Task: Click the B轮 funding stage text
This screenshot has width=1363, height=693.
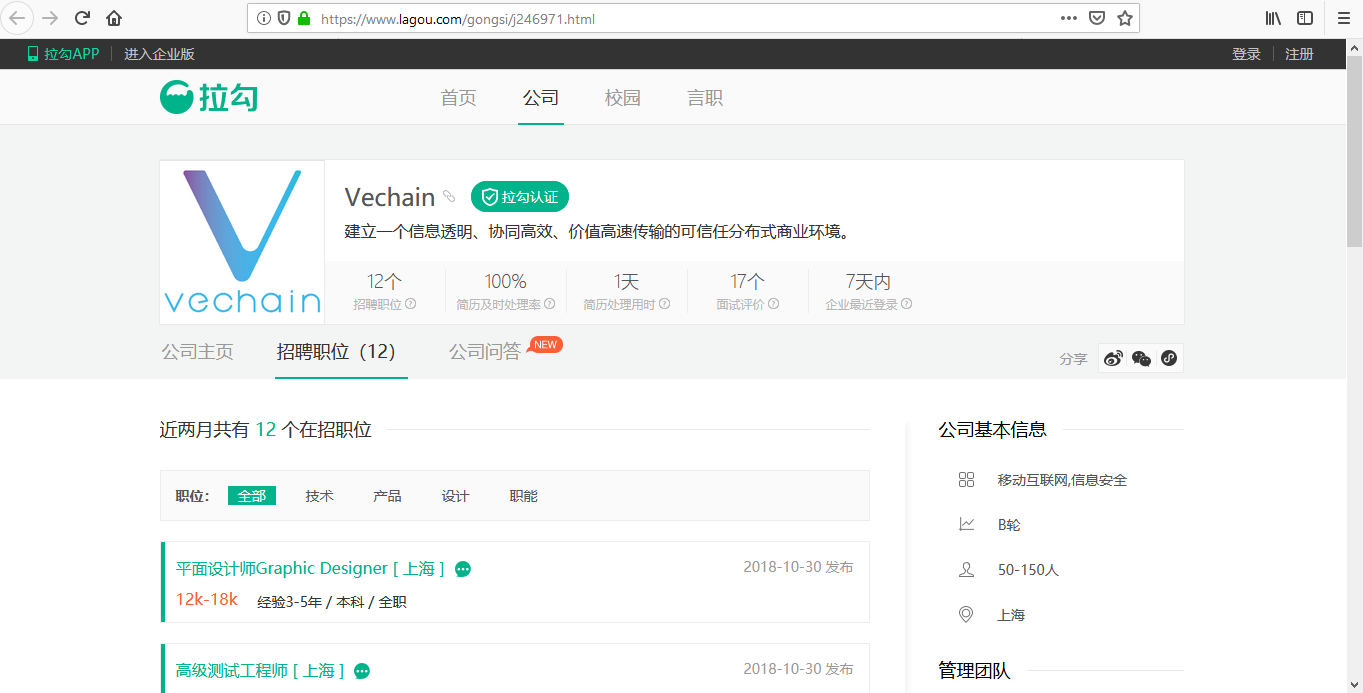Action: pyautogui.click(x=1009, y=525)
